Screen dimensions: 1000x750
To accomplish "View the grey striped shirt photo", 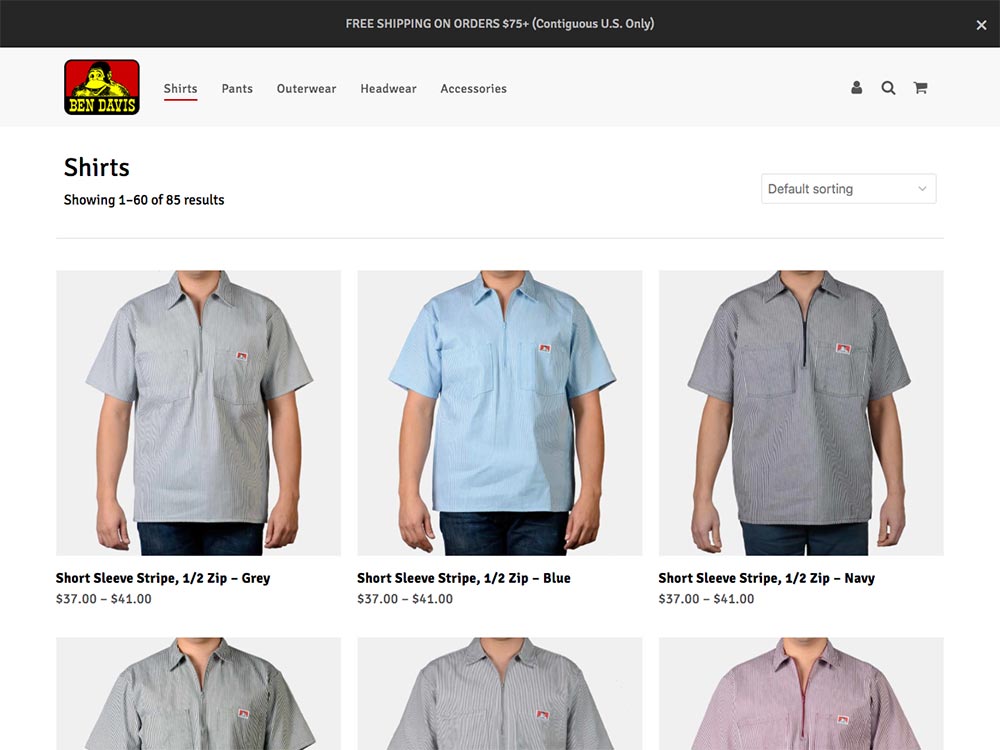I will 198,413.
